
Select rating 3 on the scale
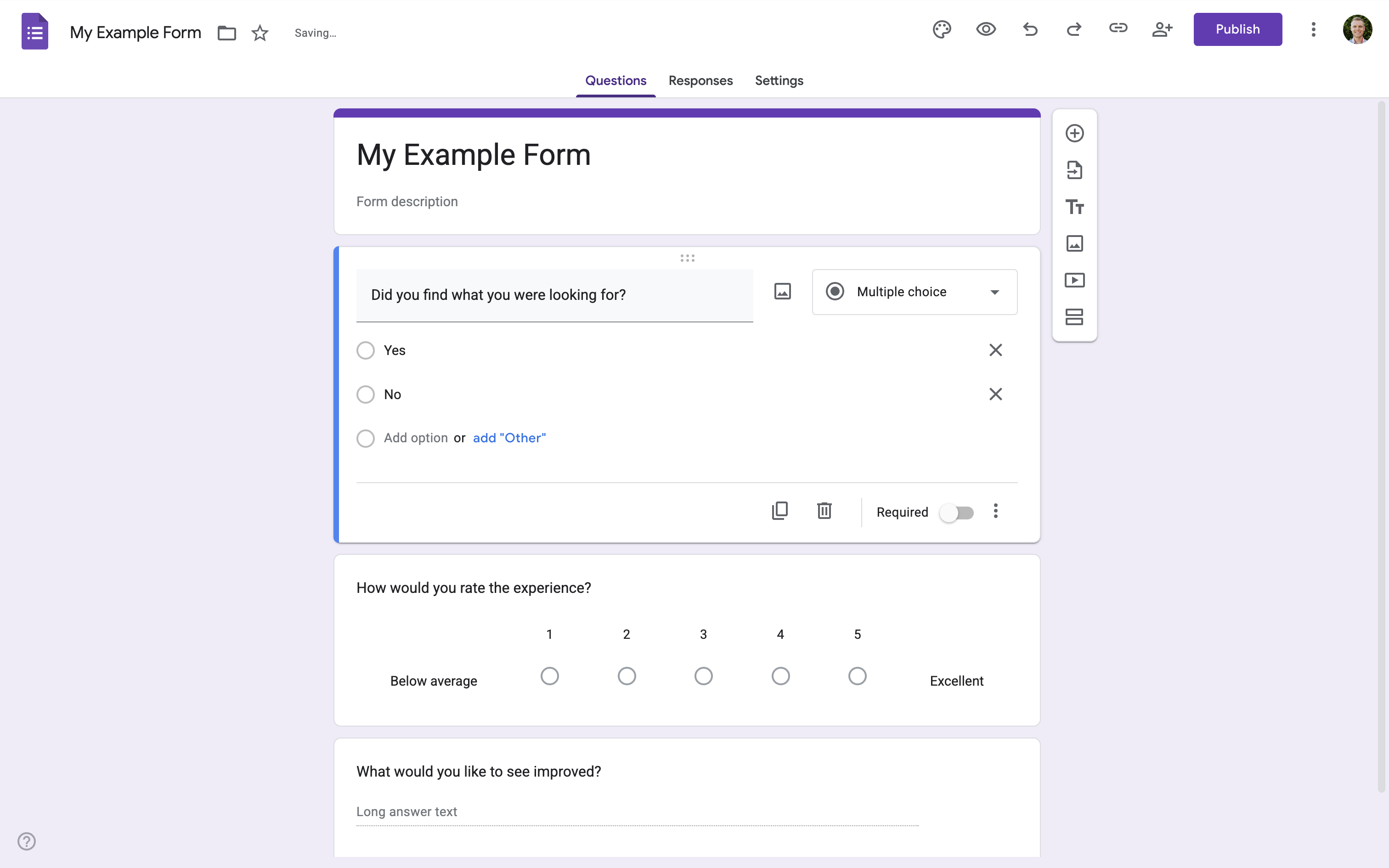pos(703,676)
